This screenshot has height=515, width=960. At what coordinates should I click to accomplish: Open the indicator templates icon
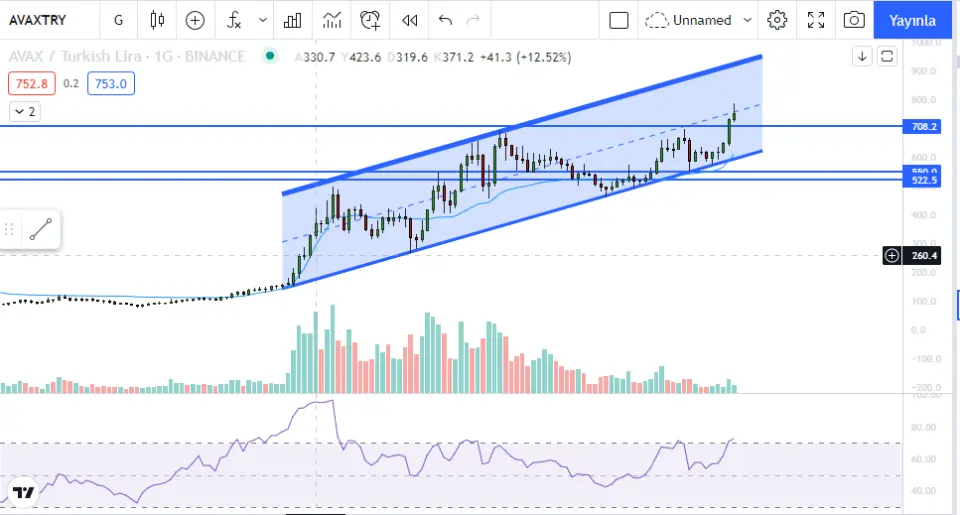tap(331, 20)
